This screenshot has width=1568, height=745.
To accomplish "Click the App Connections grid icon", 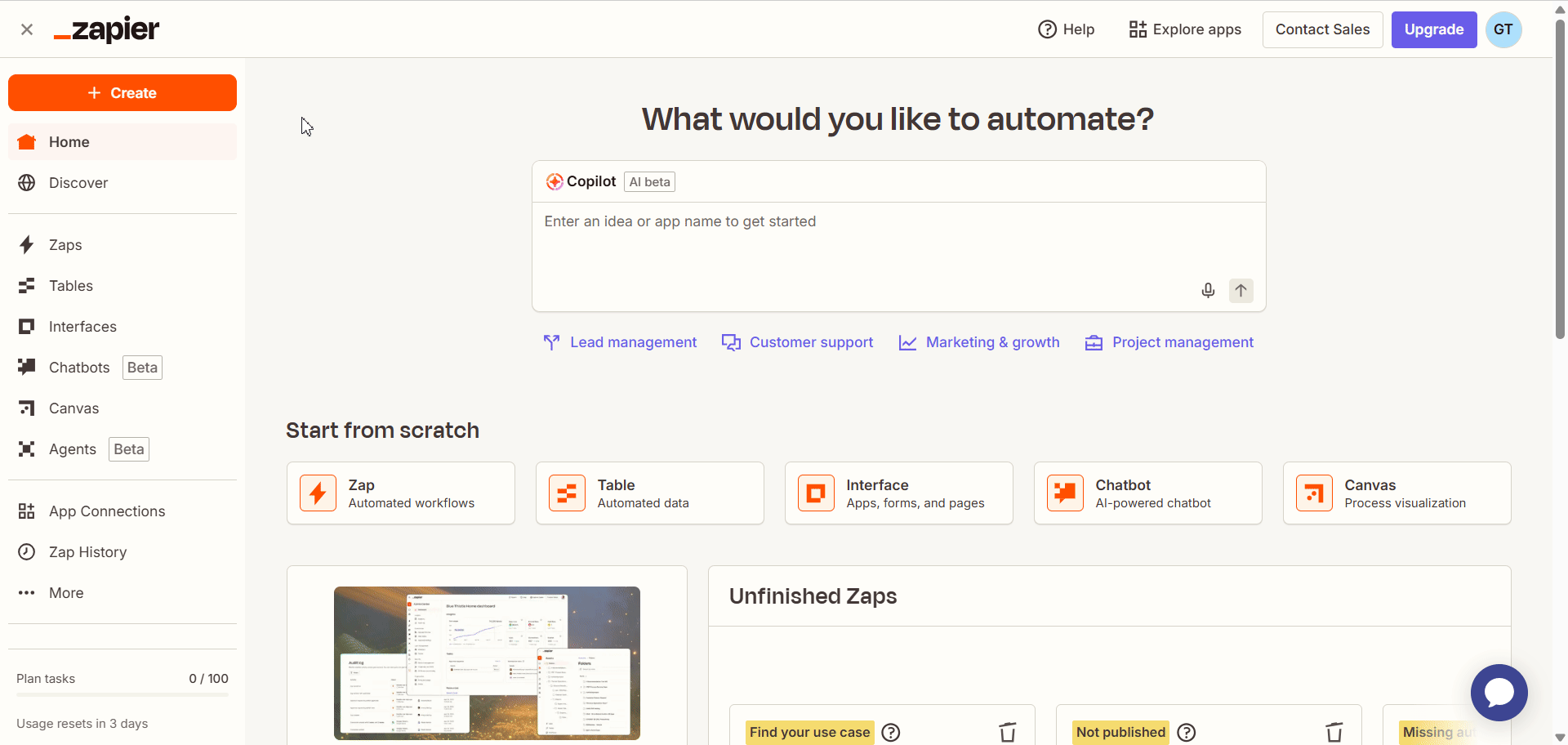I will point(27,511).
